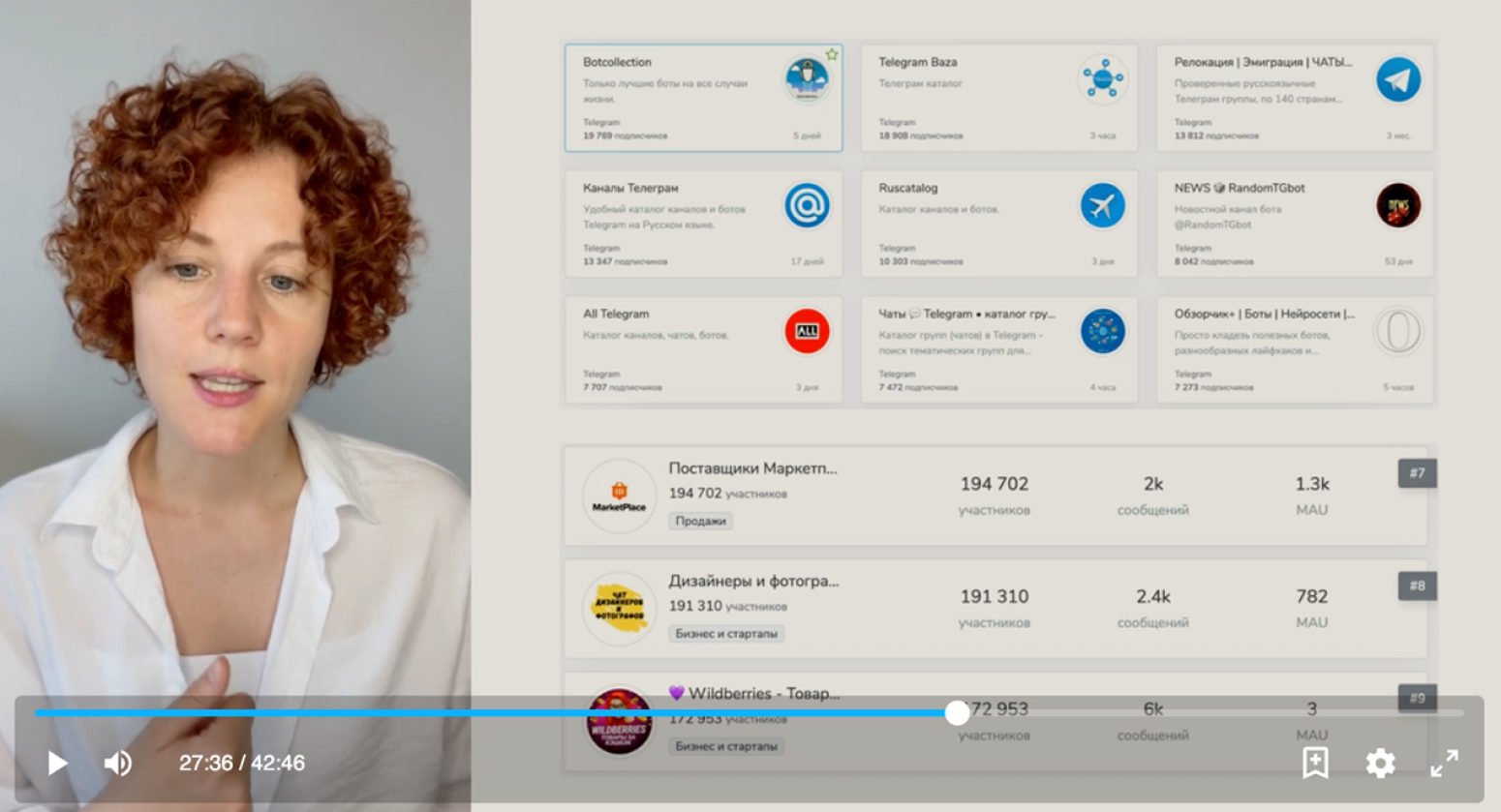Open Обзорчик+ channel avatar
The height and width of the screenshot is (812, 1501).
tap(1397, 331)
